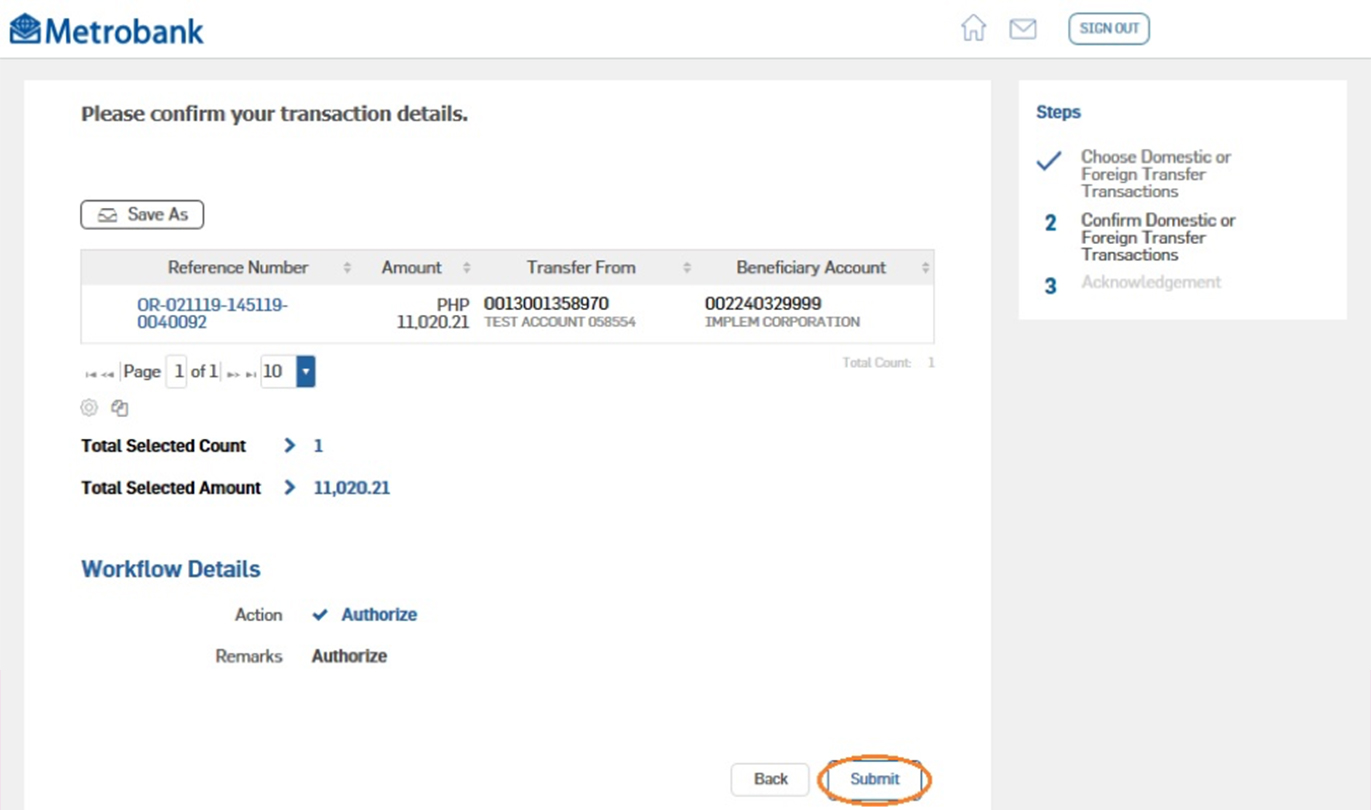This screenshot has height=810, width=1371.
Task: Select step 1 Choose Domestic or Foreign Transfer
Action: (x=1156, y=174)
